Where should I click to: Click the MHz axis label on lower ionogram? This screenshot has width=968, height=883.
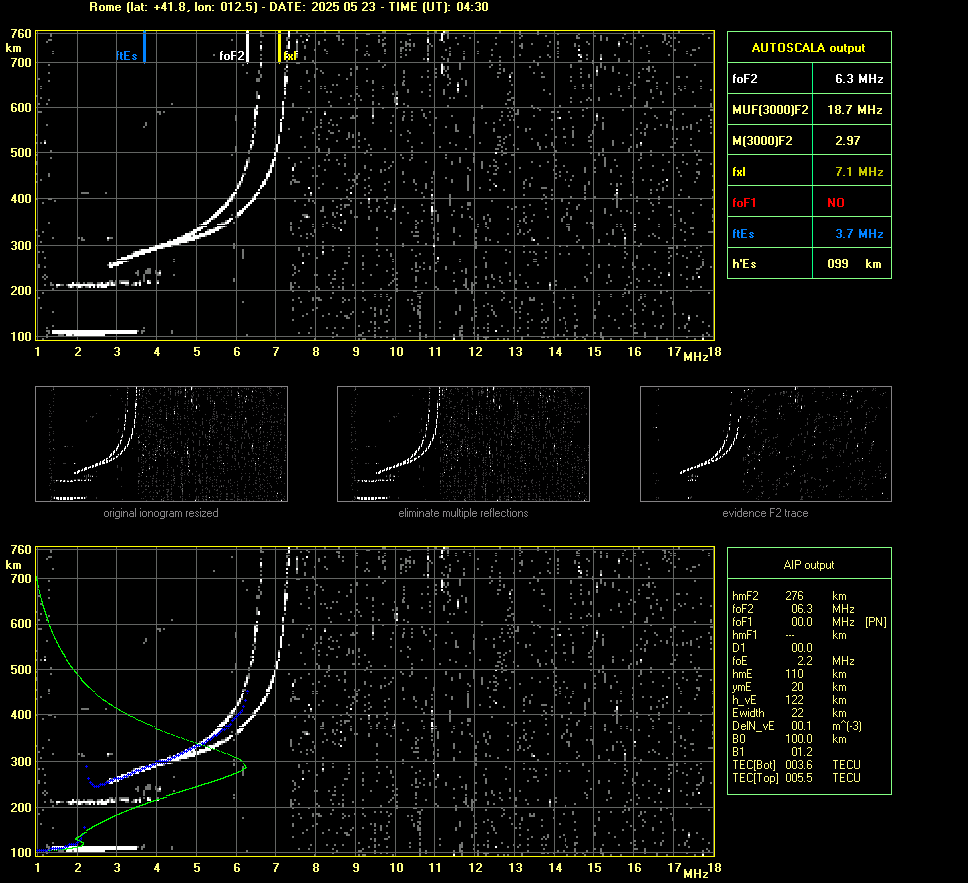(x=696, y=873)
